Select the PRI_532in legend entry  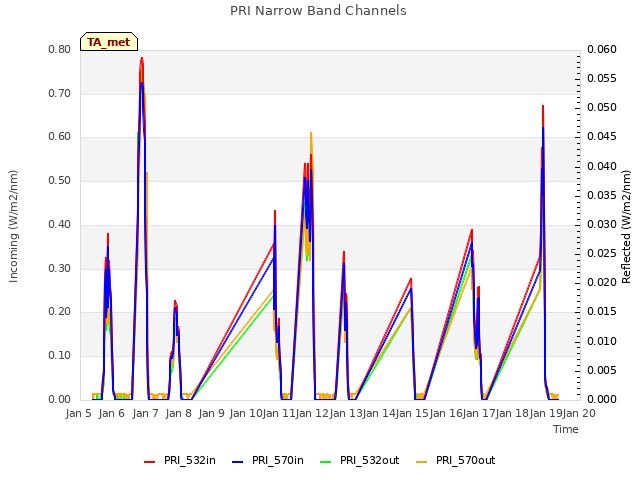pyautogui.click(x=180, y=461)
